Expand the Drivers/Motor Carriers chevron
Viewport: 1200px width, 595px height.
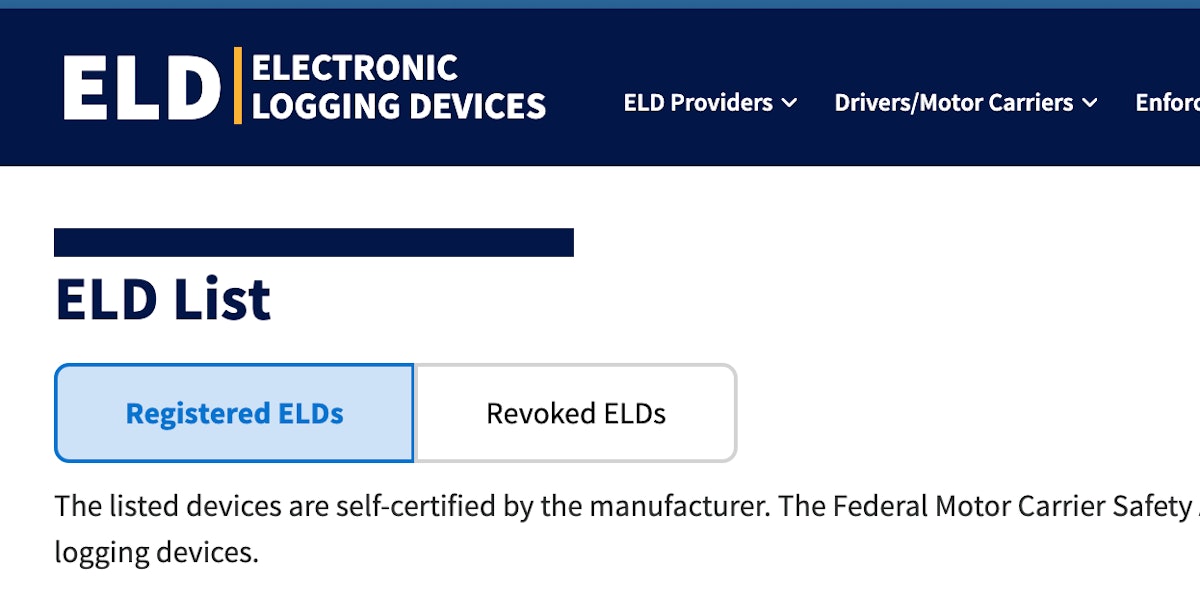click(x=1089, y=102)
